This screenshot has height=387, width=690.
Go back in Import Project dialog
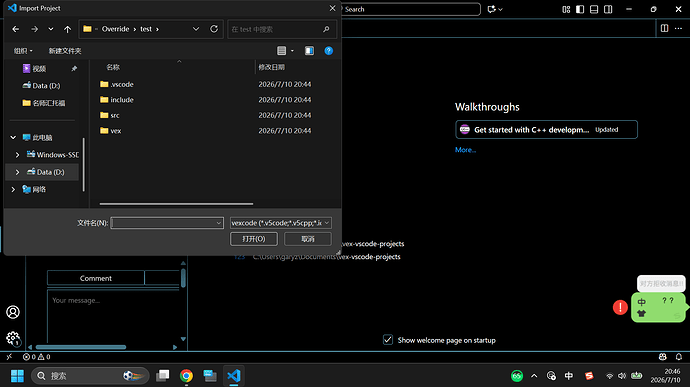click(16, 29)
